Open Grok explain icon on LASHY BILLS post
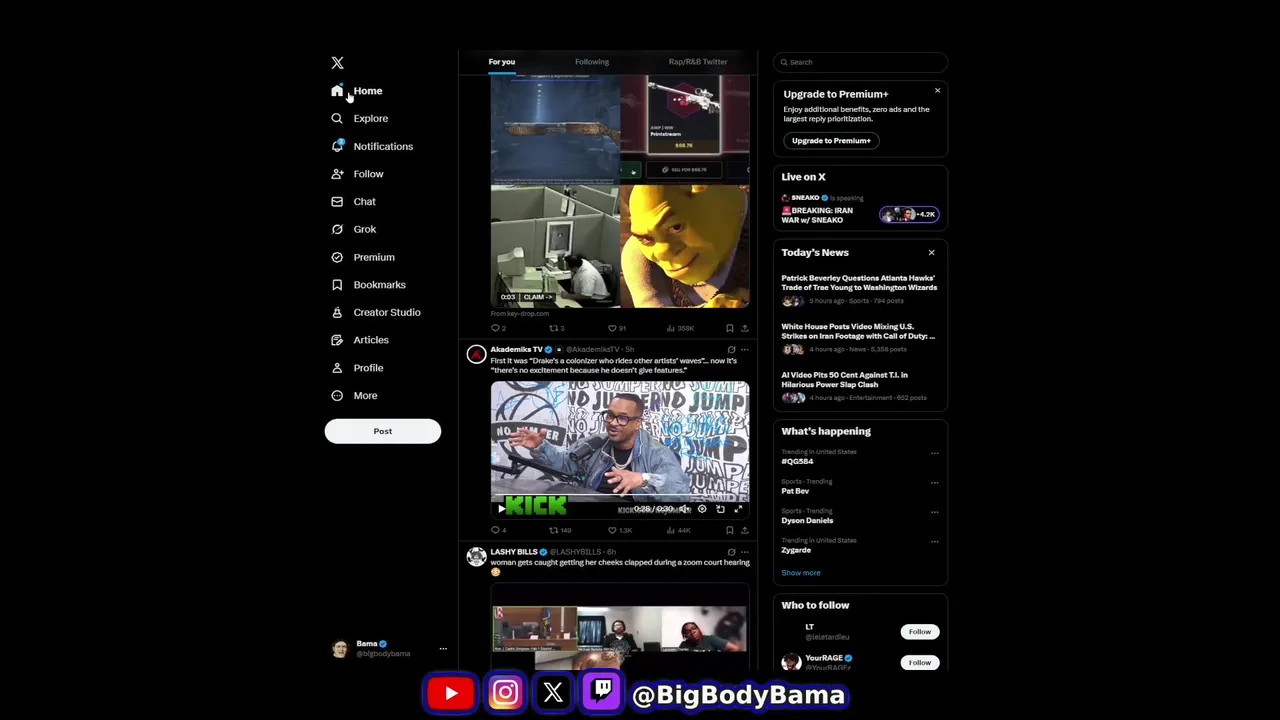Viewport: 1280px width, 720px height. (x=731, y=552)
